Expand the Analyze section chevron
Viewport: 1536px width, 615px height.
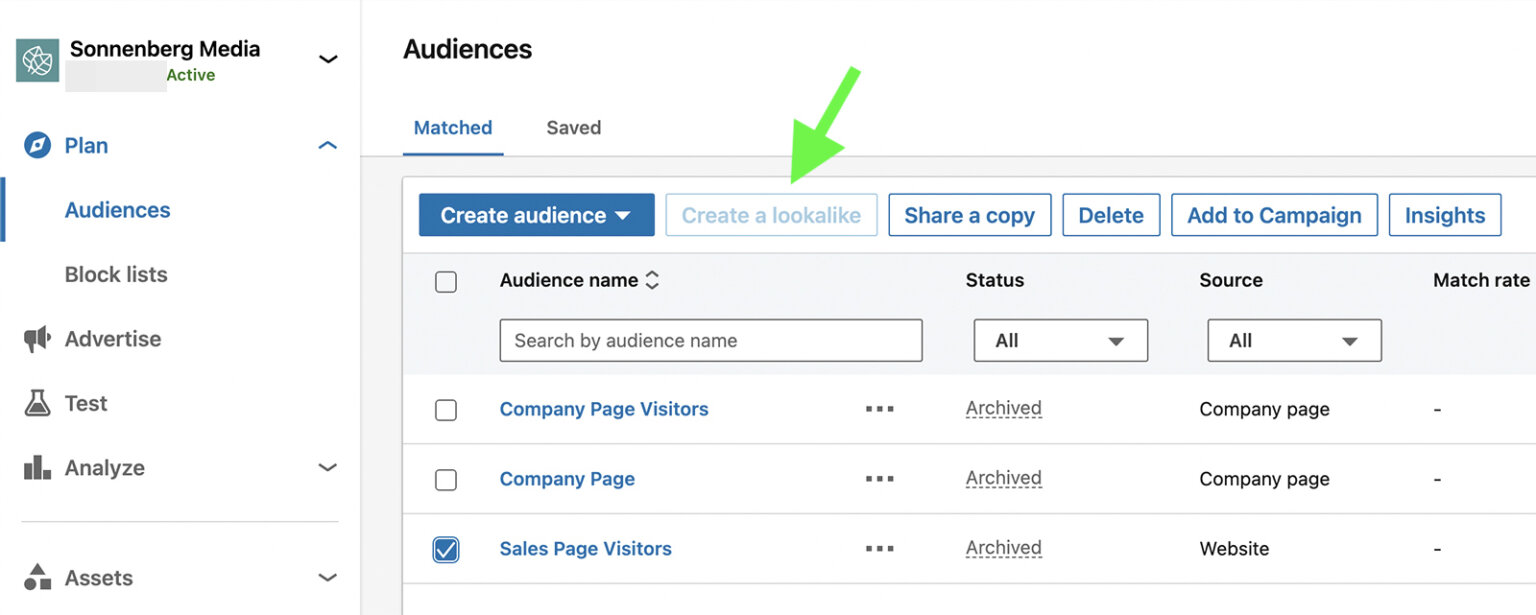(328, 467)
